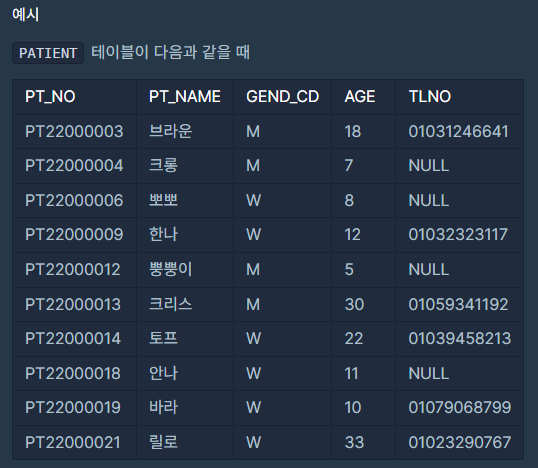Image resolution: width=538 pixels, height=468 pixels.
Task: Select phone number 01031246641
Action: 458,131
